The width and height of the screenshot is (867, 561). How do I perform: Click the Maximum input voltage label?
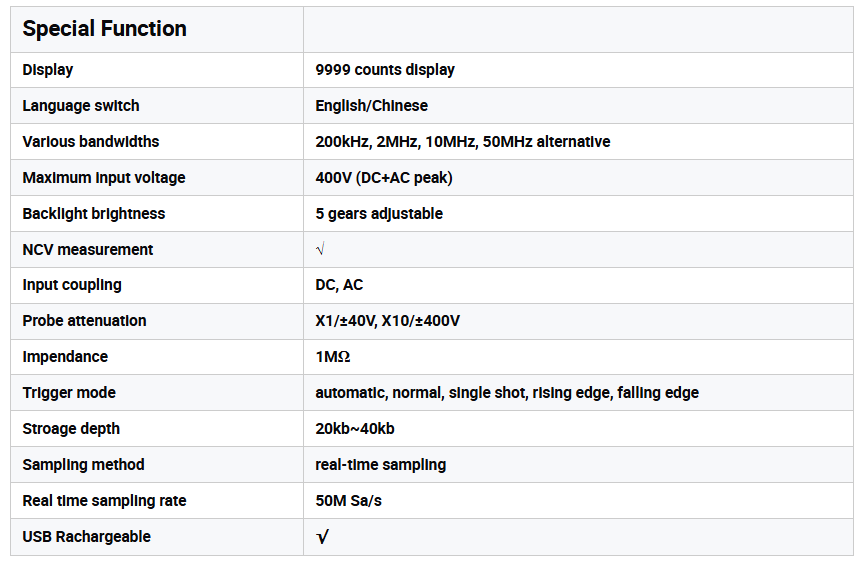tap(104, 178)
